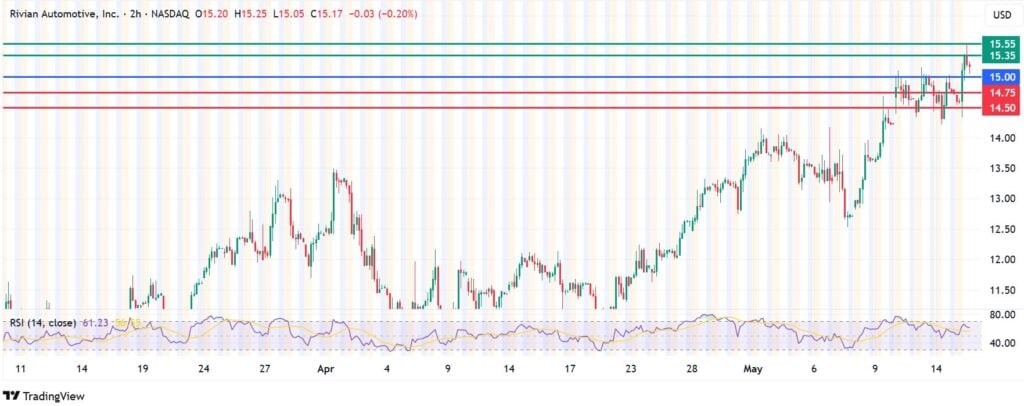Click the USD currency label
Image resolution: width=1024 pixels, height=406 pixels.
click(x=1000, y=15)
